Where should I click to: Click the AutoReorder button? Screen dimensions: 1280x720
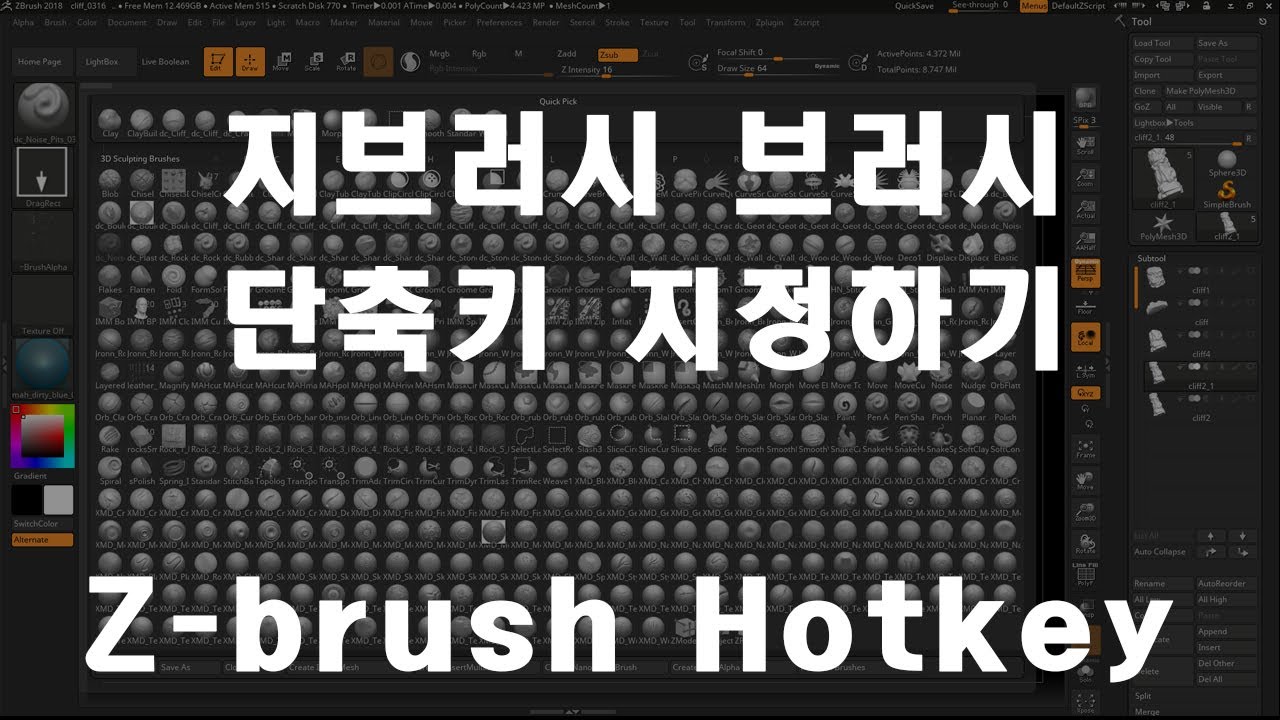[1225, 584]
